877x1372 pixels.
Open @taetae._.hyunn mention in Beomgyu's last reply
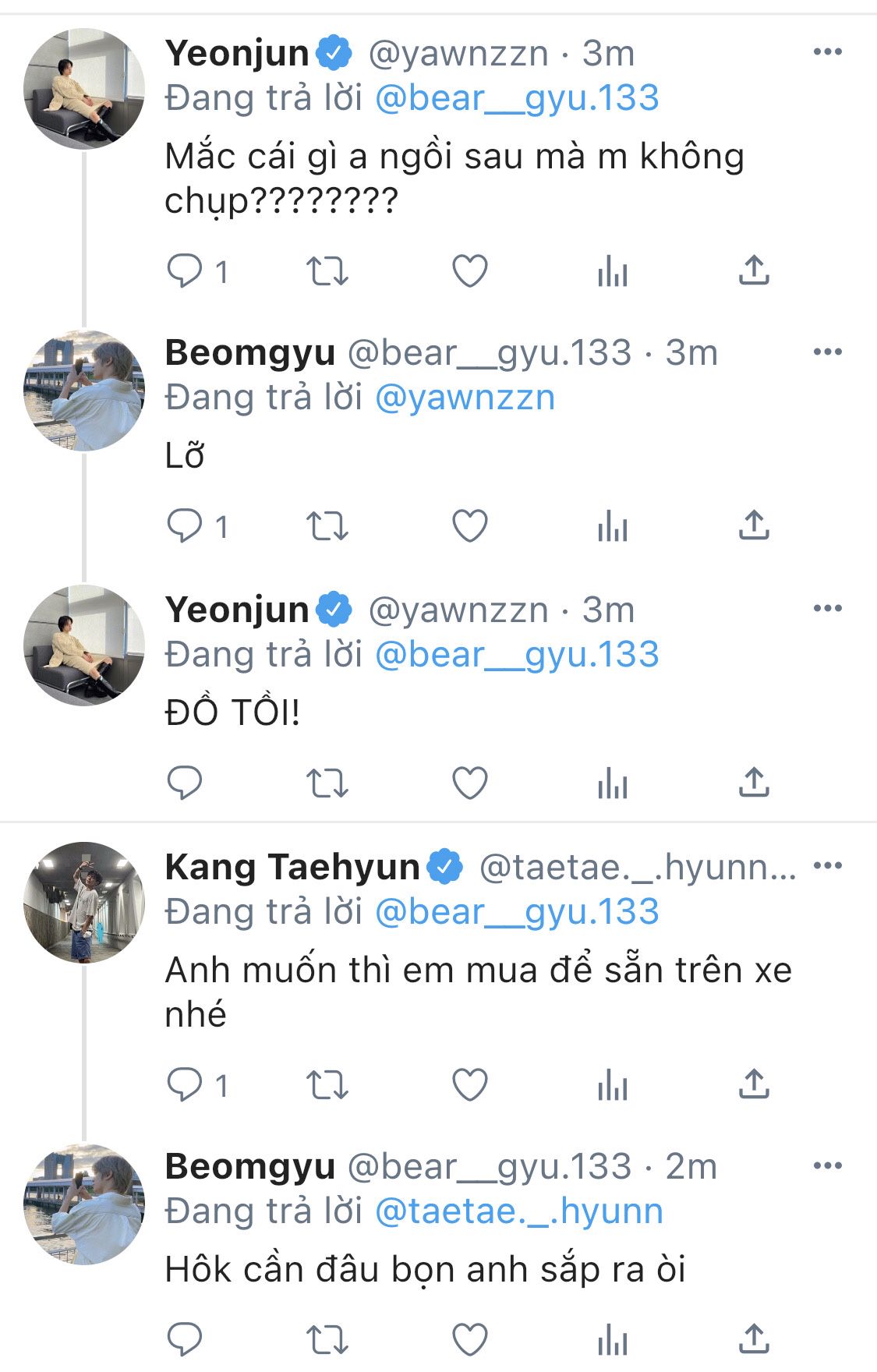[519, 1211]
